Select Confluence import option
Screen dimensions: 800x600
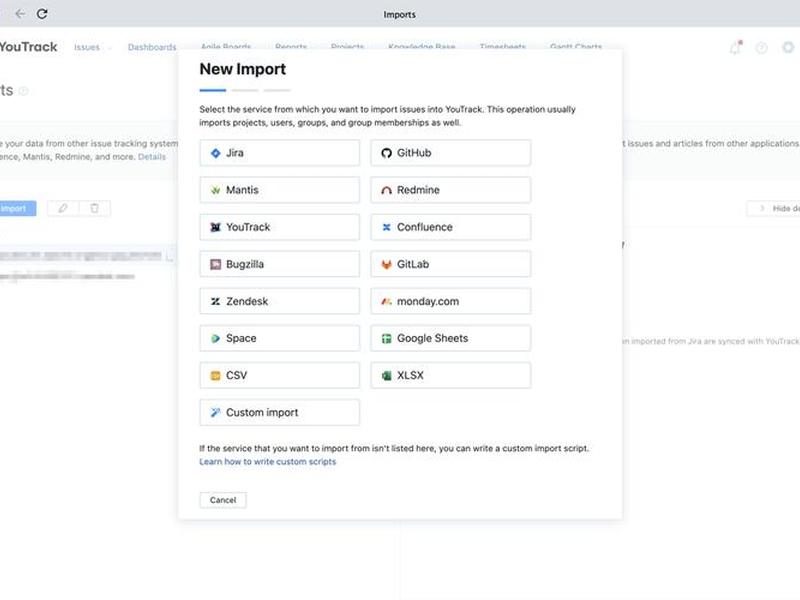pos(451,227)
